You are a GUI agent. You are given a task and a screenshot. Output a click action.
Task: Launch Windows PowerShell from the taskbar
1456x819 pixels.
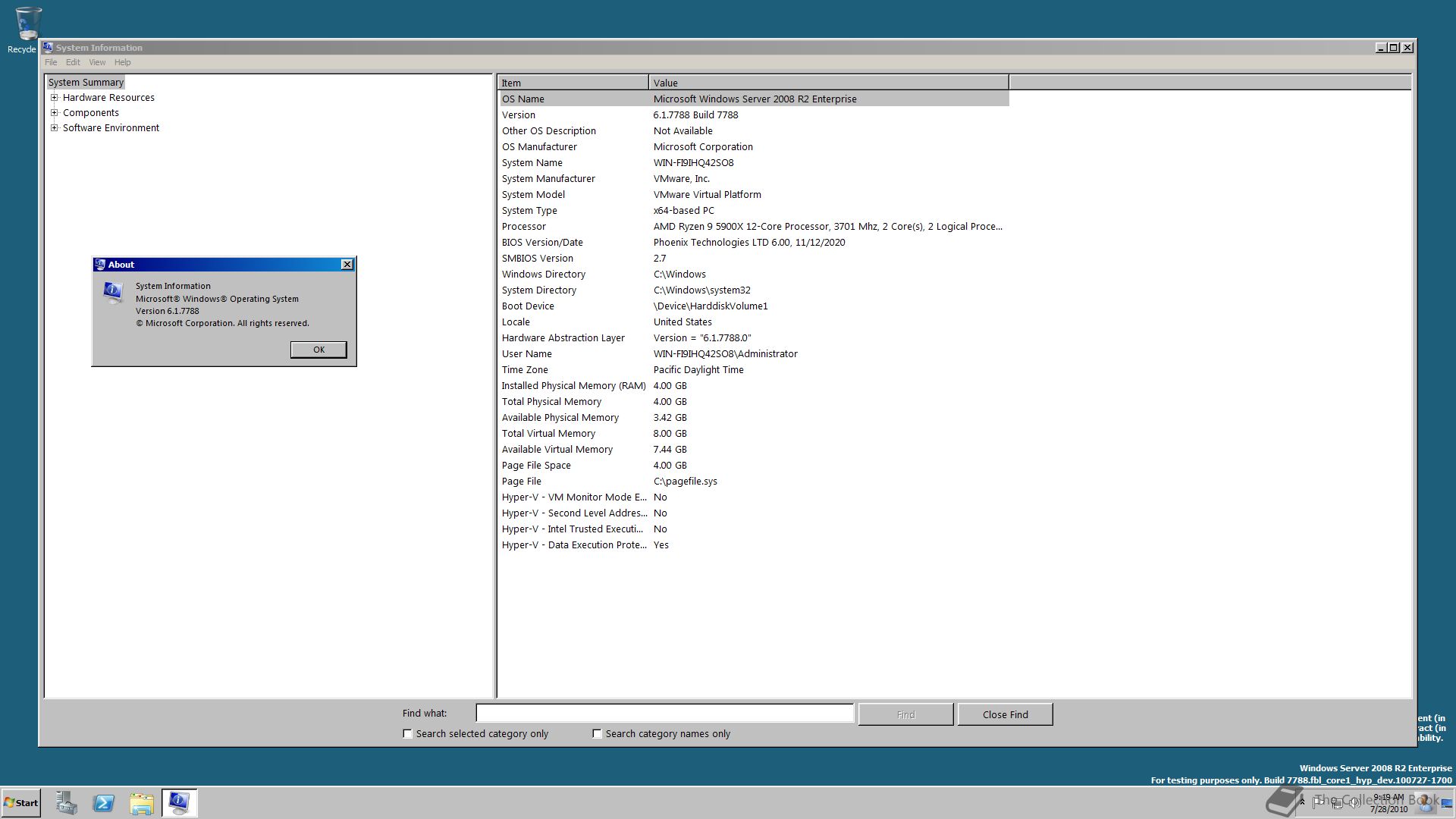(x=104, y=802)
